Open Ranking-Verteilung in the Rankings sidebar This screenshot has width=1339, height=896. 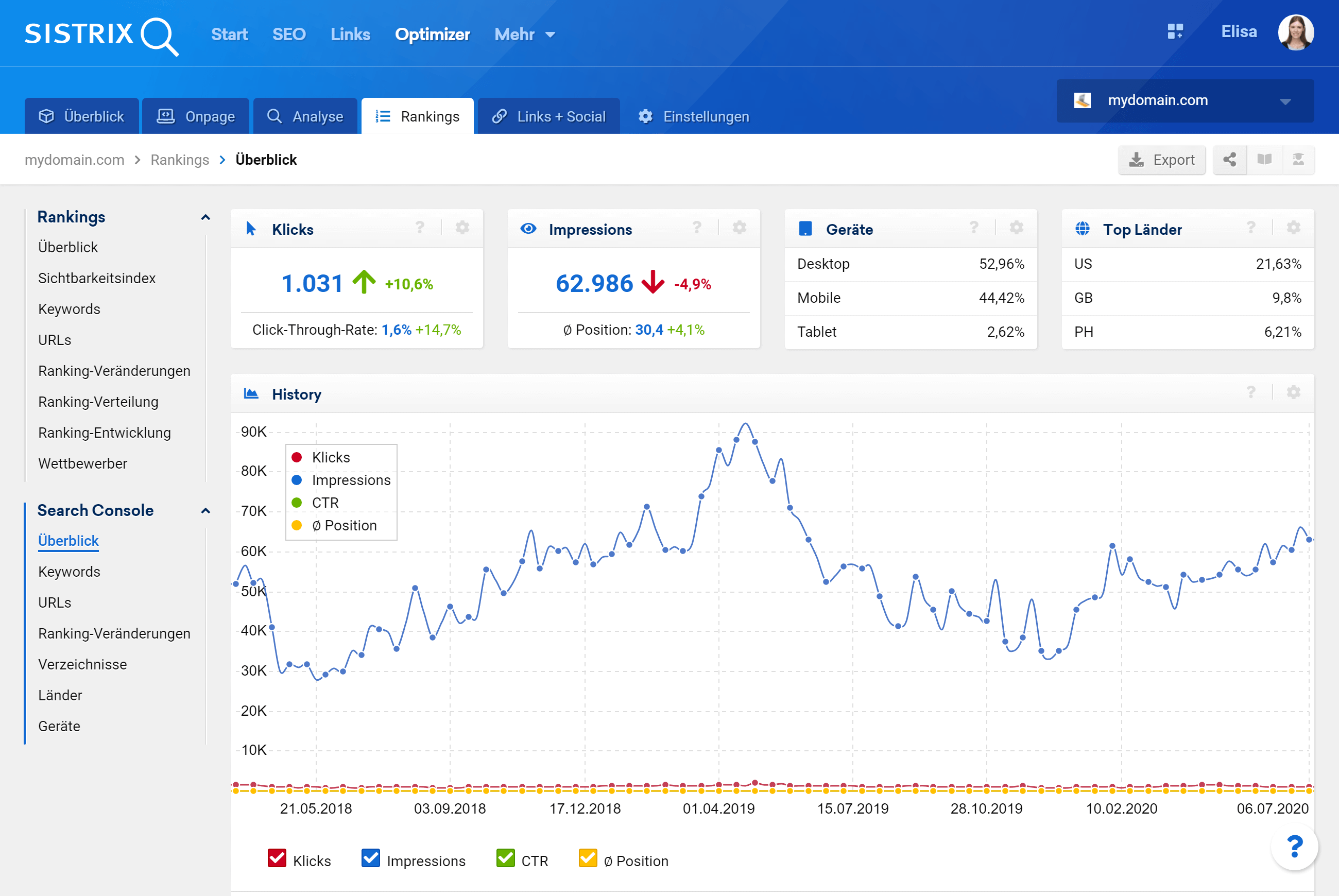point(98,402)
